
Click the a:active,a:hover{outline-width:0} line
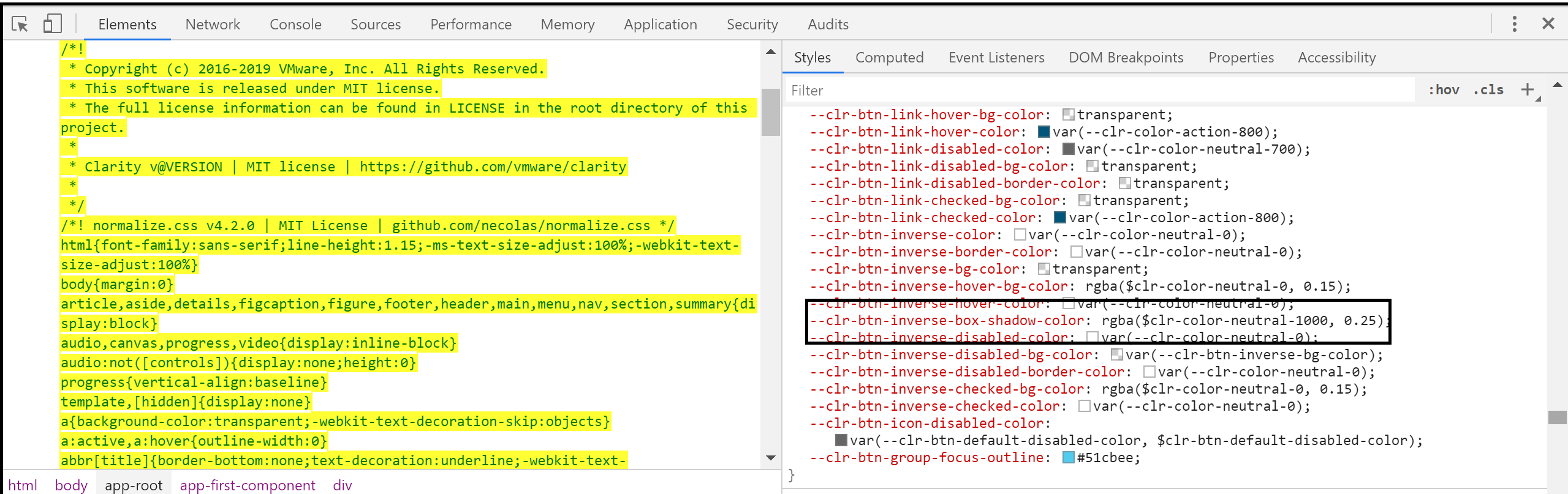pos(194,441)
